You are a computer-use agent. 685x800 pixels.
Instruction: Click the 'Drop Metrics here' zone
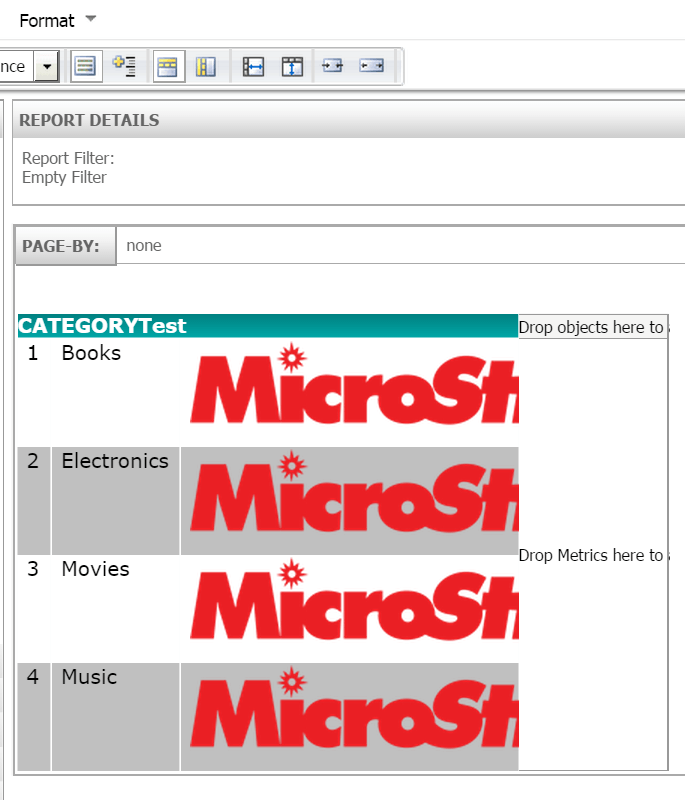(593, 555)
